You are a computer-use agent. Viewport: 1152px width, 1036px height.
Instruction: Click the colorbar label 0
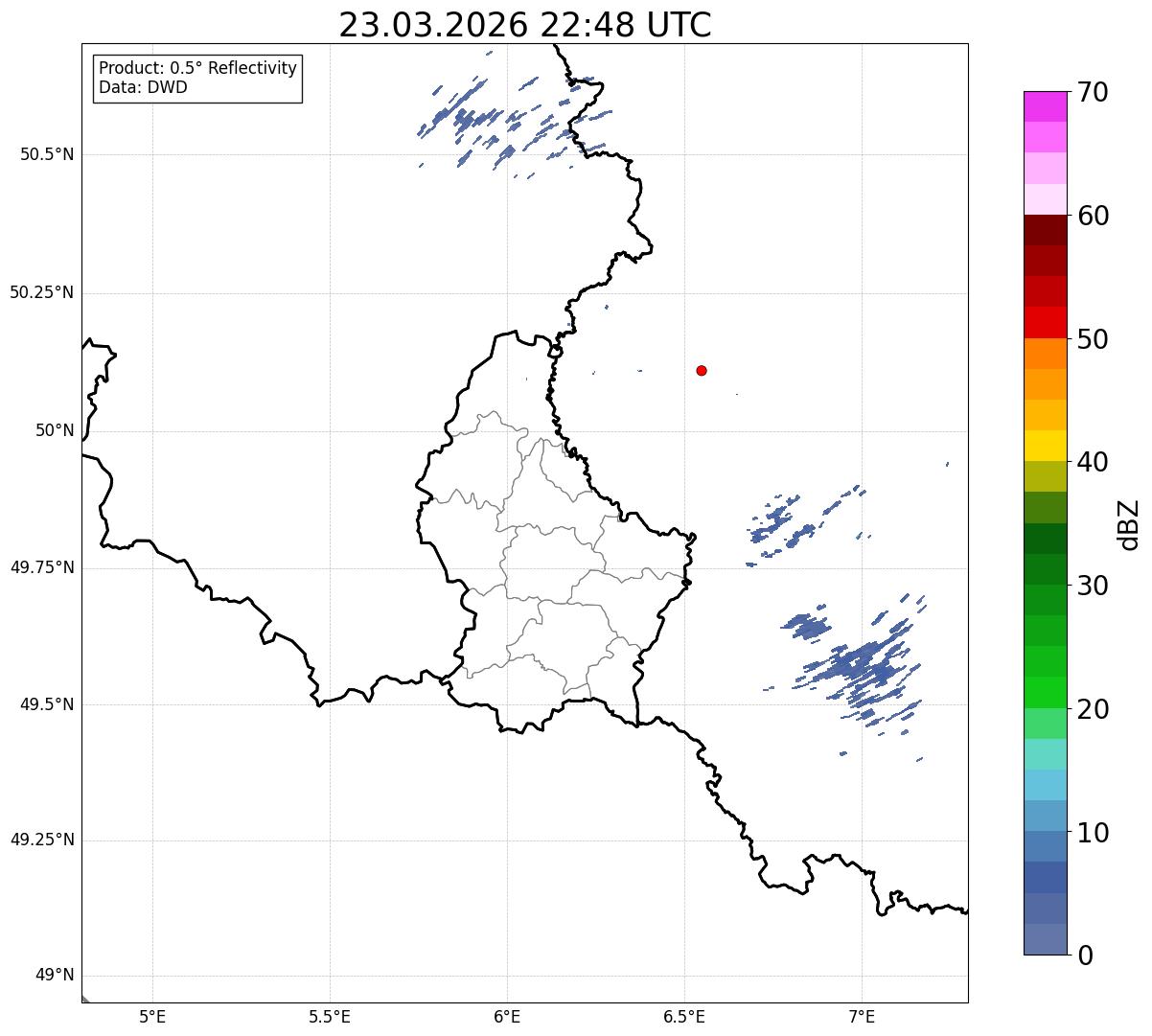[1085, 955]
